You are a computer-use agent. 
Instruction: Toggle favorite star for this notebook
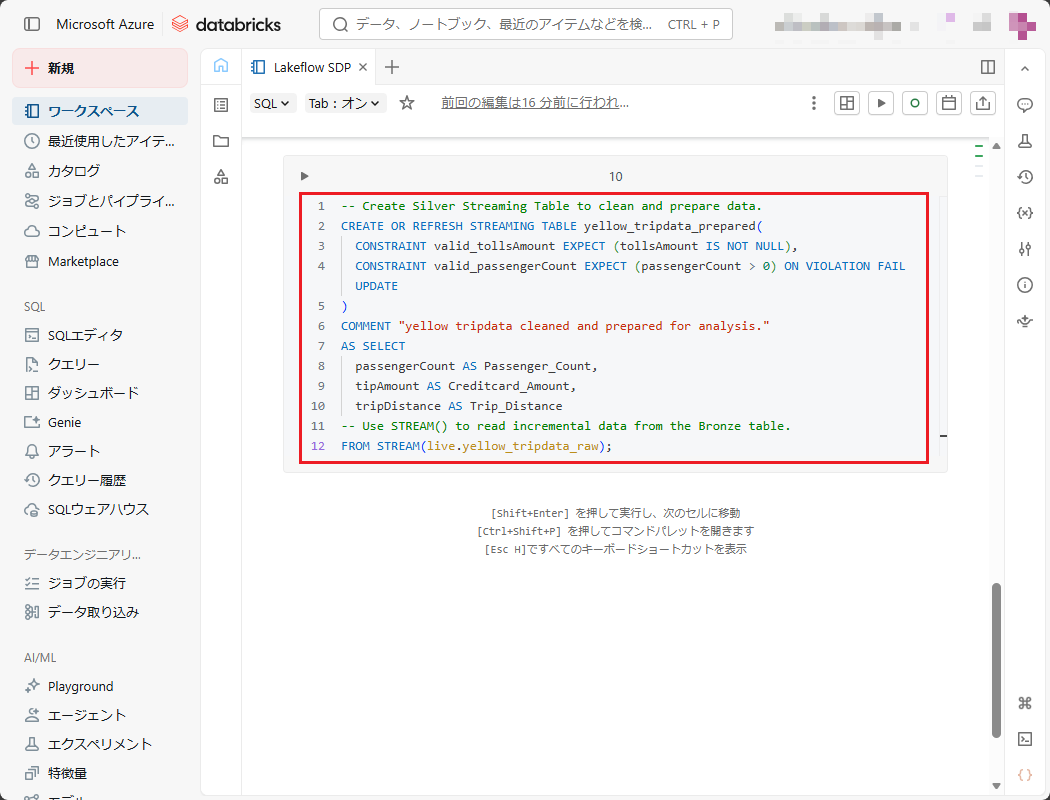407,103
